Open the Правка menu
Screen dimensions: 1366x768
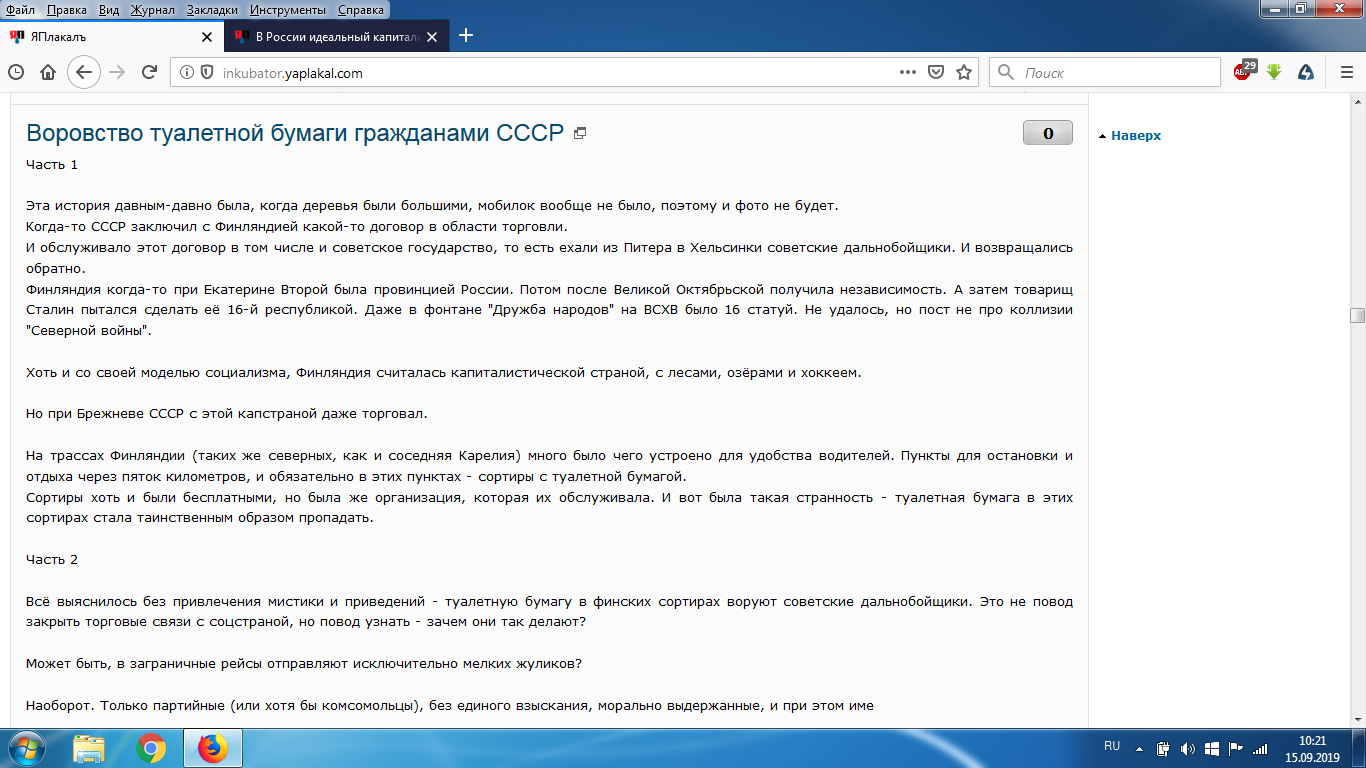[x=66, y=10]
